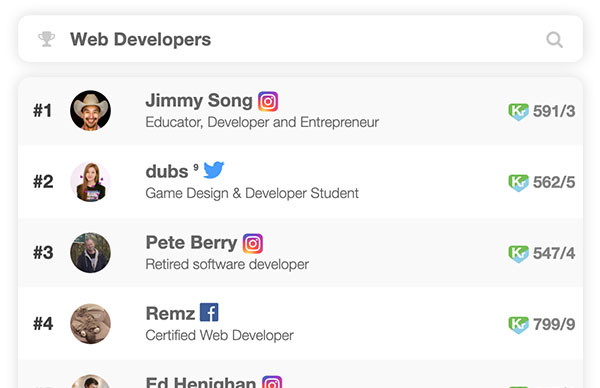Click the Kred badge next to 591/3

518,112
